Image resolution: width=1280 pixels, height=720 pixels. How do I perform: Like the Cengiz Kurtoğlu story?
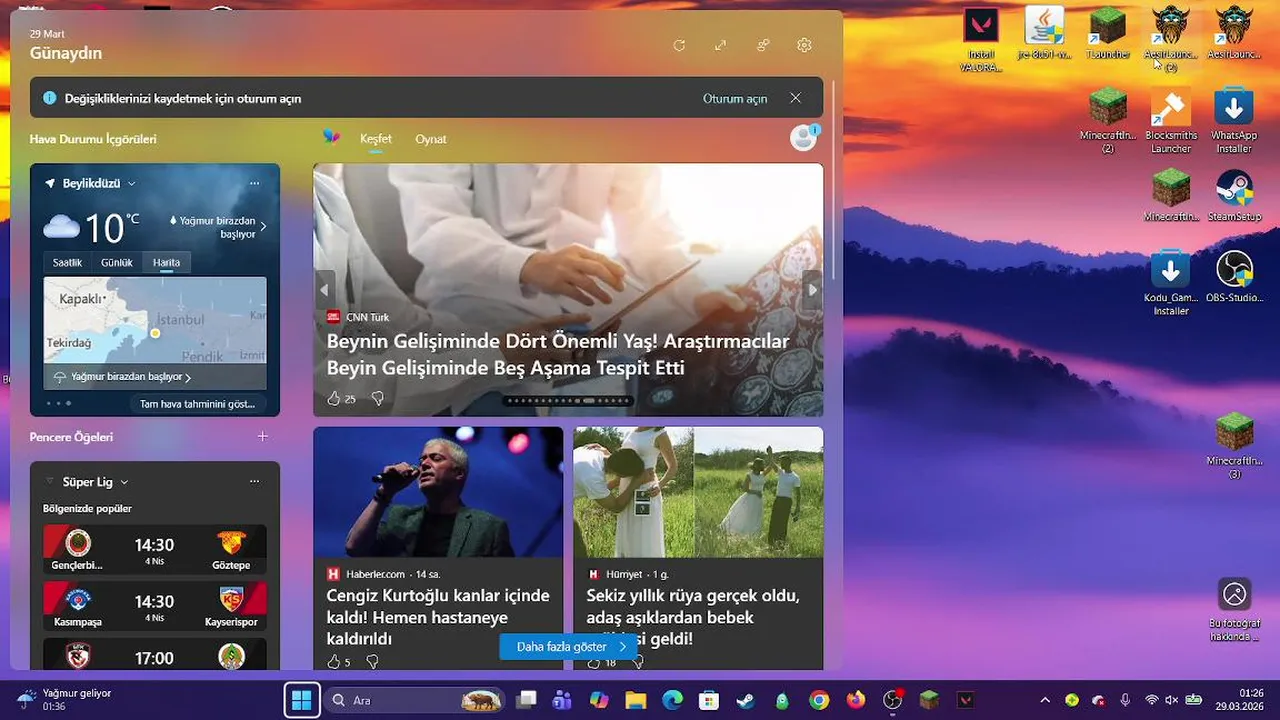[333, 661]
